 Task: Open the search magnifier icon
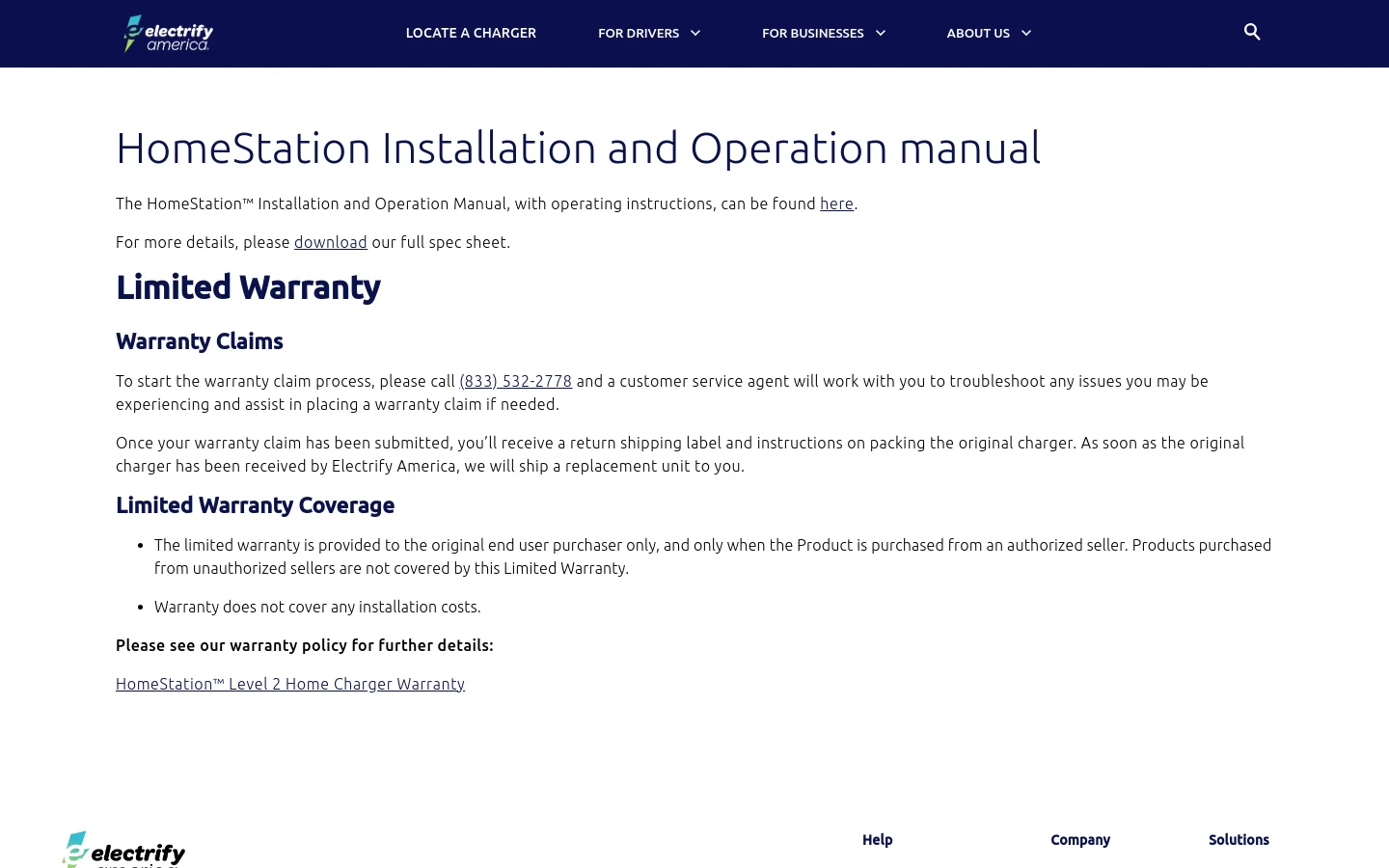pyautogui.click(x=1252, y=32)
